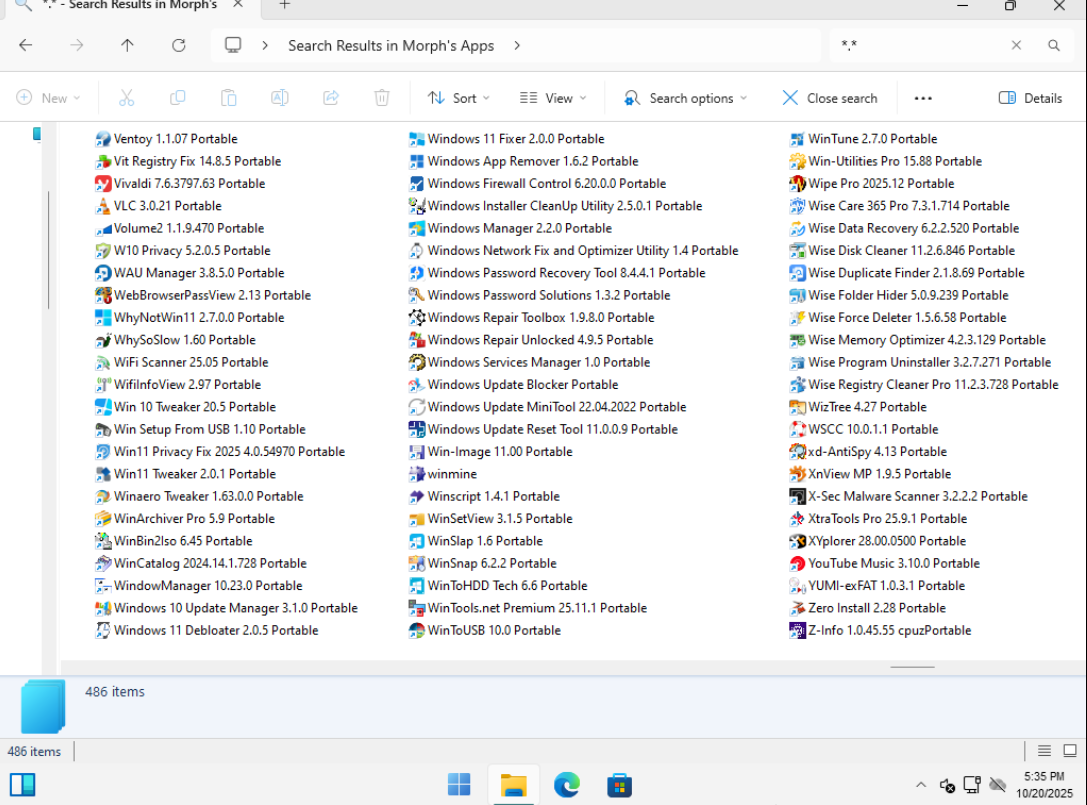Open the Search options dropdown
Screen dimensions: 1087x805
[x=685, y=98]
